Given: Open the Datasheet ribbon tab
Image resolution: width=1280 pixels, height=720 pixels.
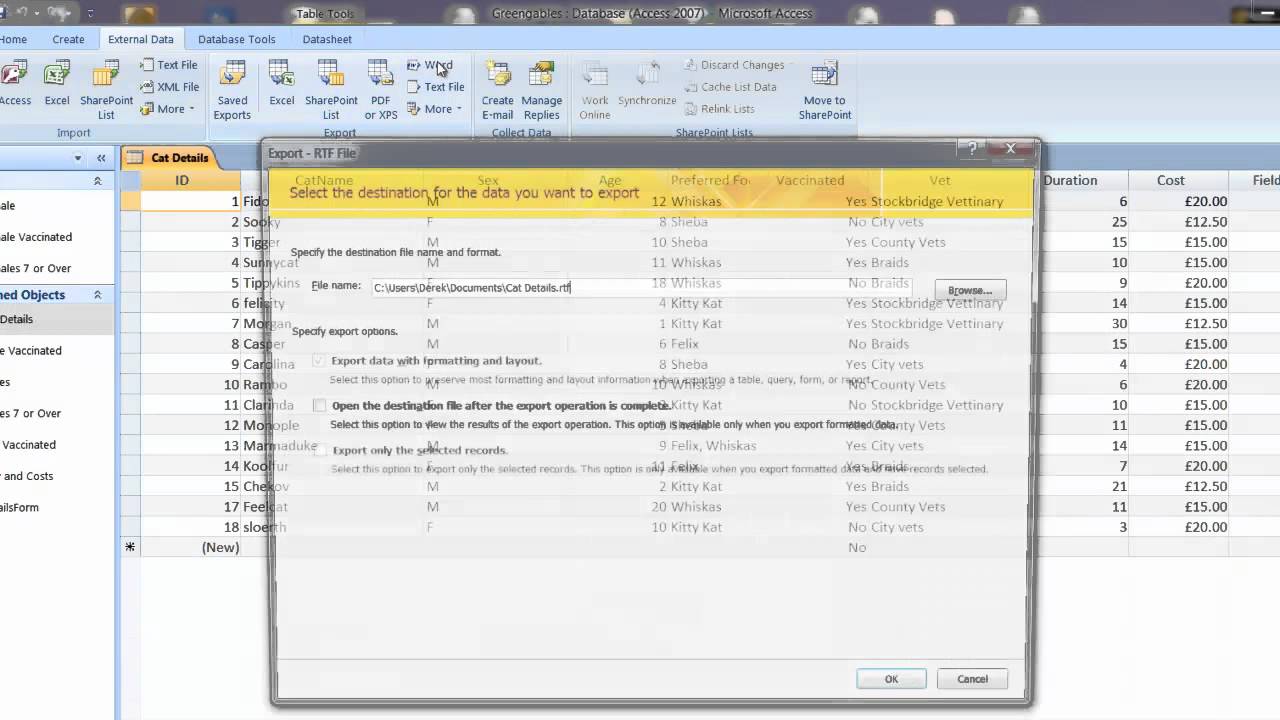Looking at the screenshot, I should tap(327, 39).
